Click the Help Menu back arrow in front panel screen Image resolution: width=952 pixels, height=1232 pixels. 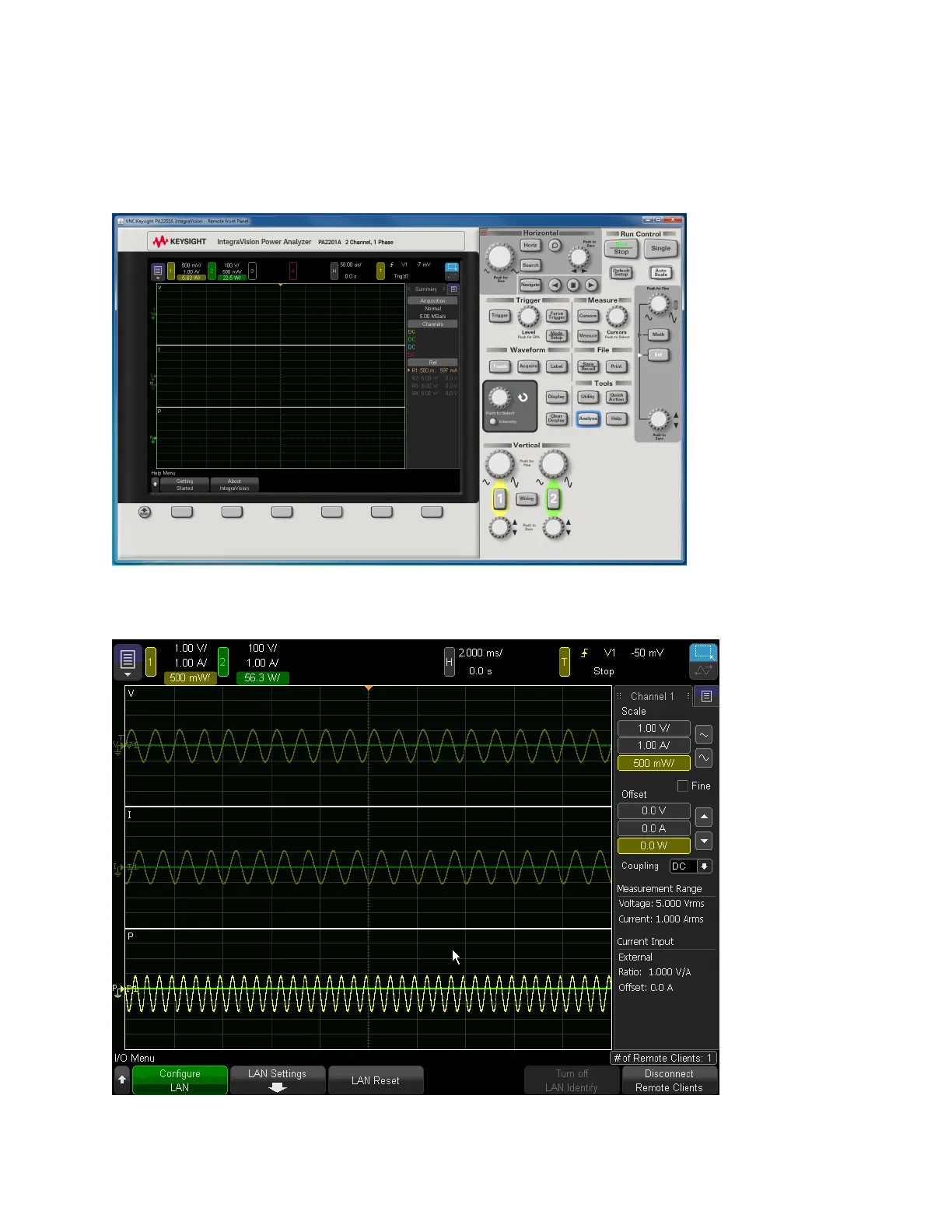155,485
